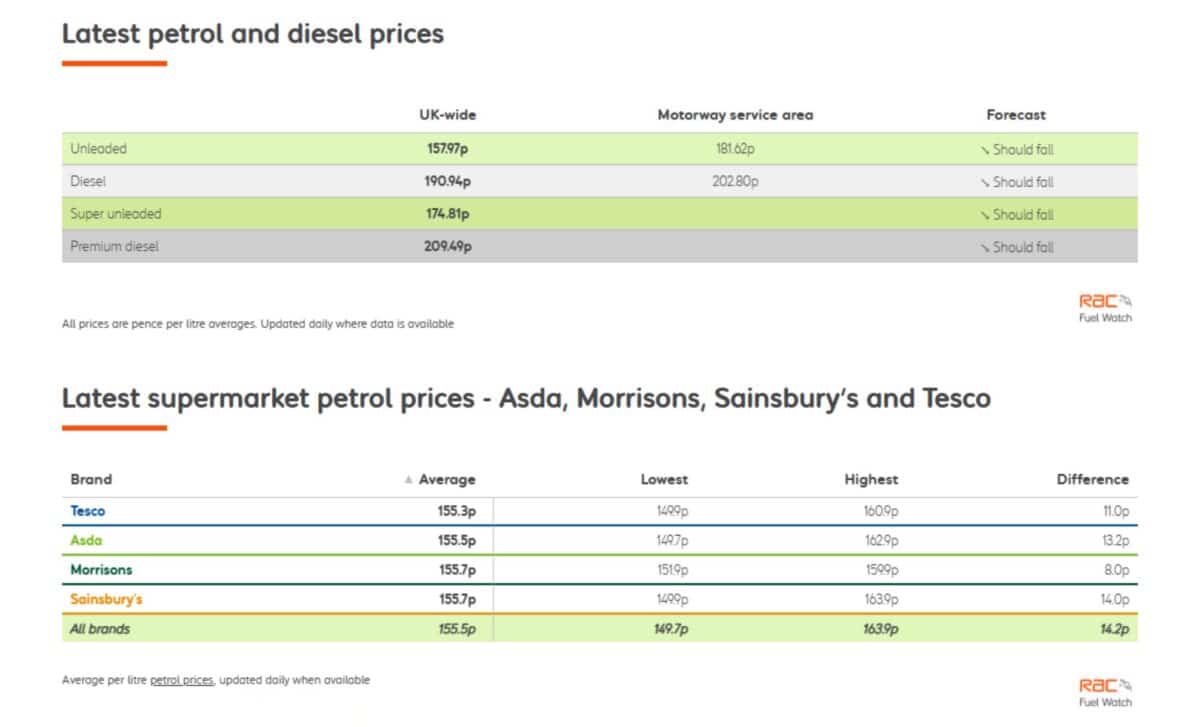Click the 181.62p motorway unleaded price
Screen dimensions: 1200x727
coord(735,149)
